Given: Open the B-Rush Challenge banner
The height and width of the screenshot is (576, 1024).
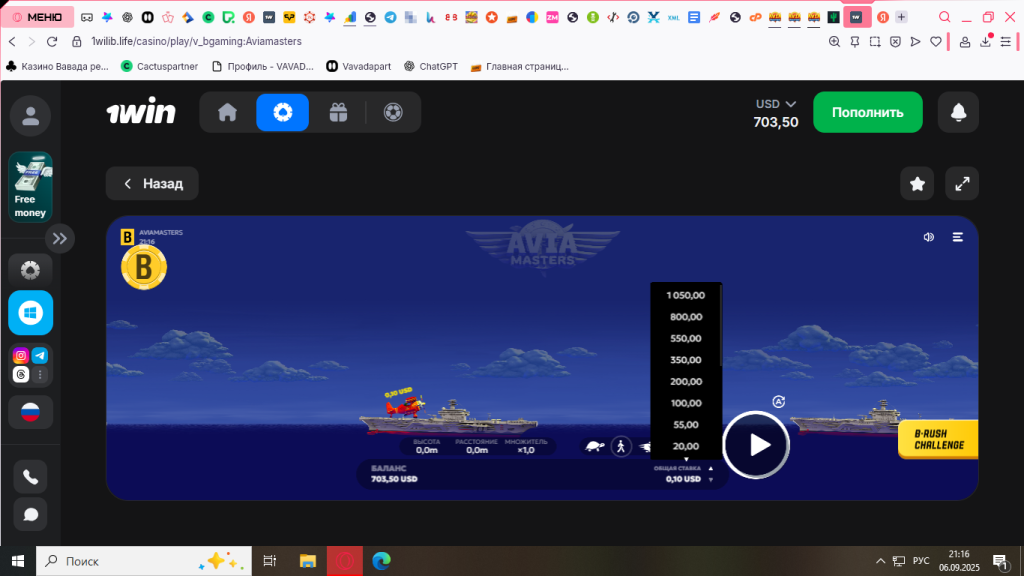Looking at the screenshot, I should (x=938, y=440).
